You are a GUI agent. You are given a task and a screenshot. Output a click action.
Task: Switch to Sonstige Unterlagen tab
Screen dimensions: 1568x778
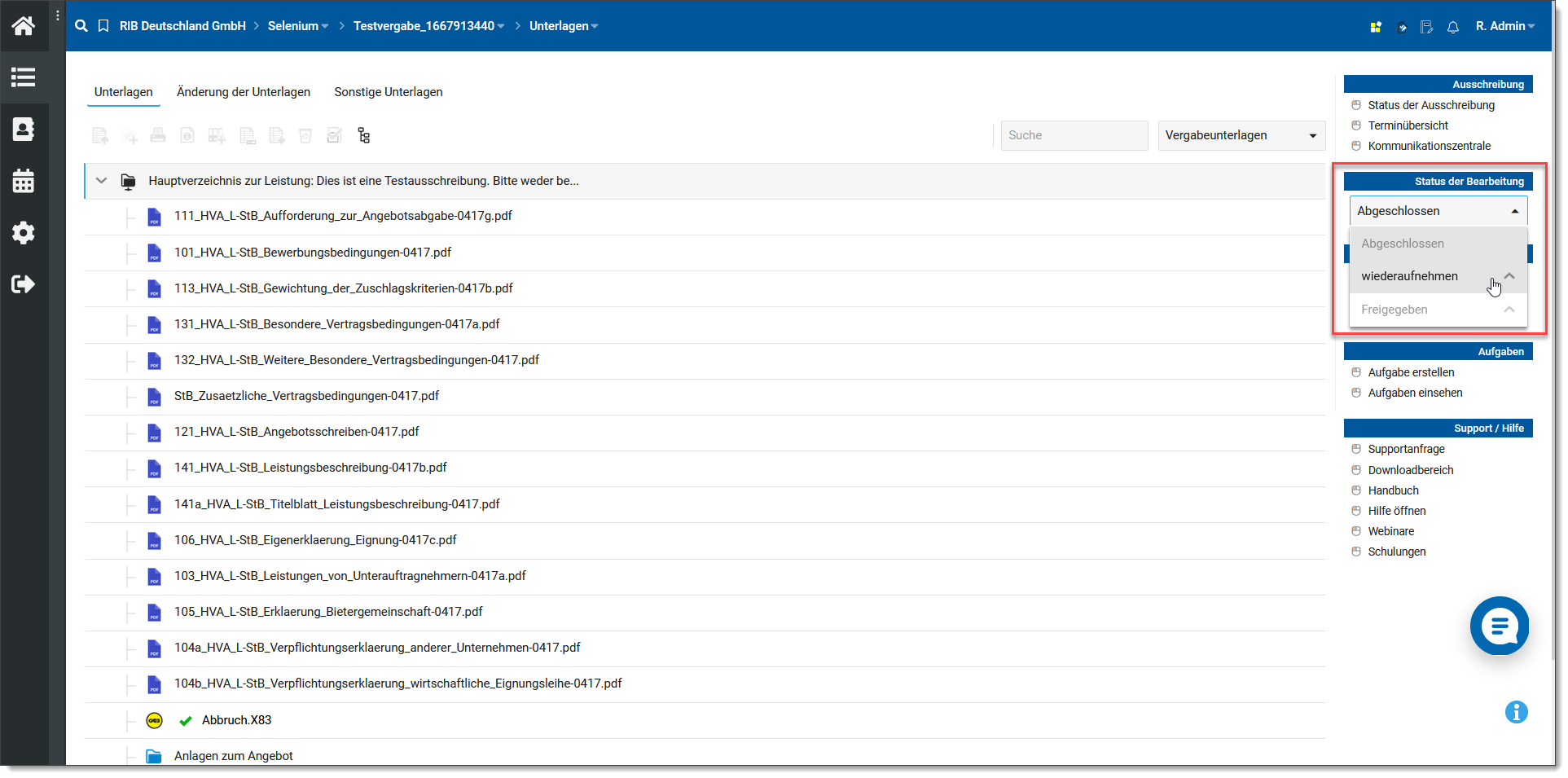389,92
